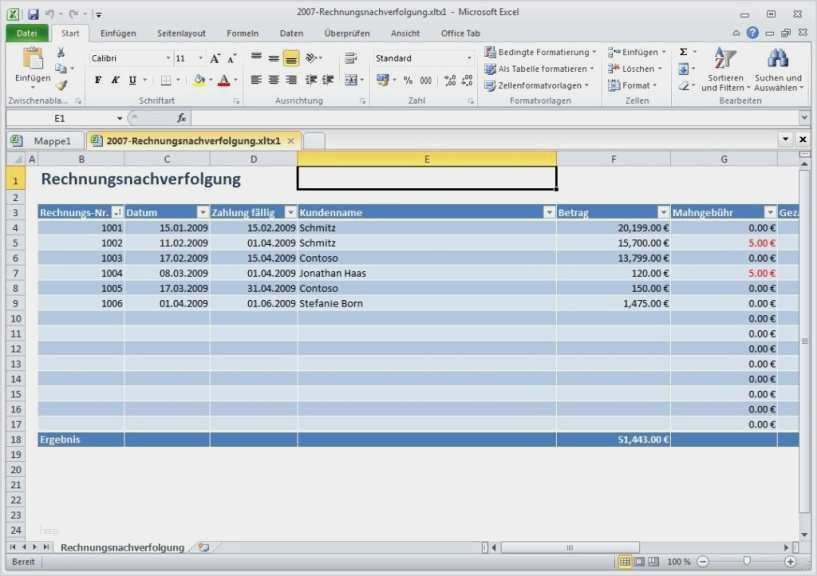Image resolution: width=817 pixels, height=576 pixels.
Task: Open the name box E1 dropdown arrow
Action: click(119, 118)
